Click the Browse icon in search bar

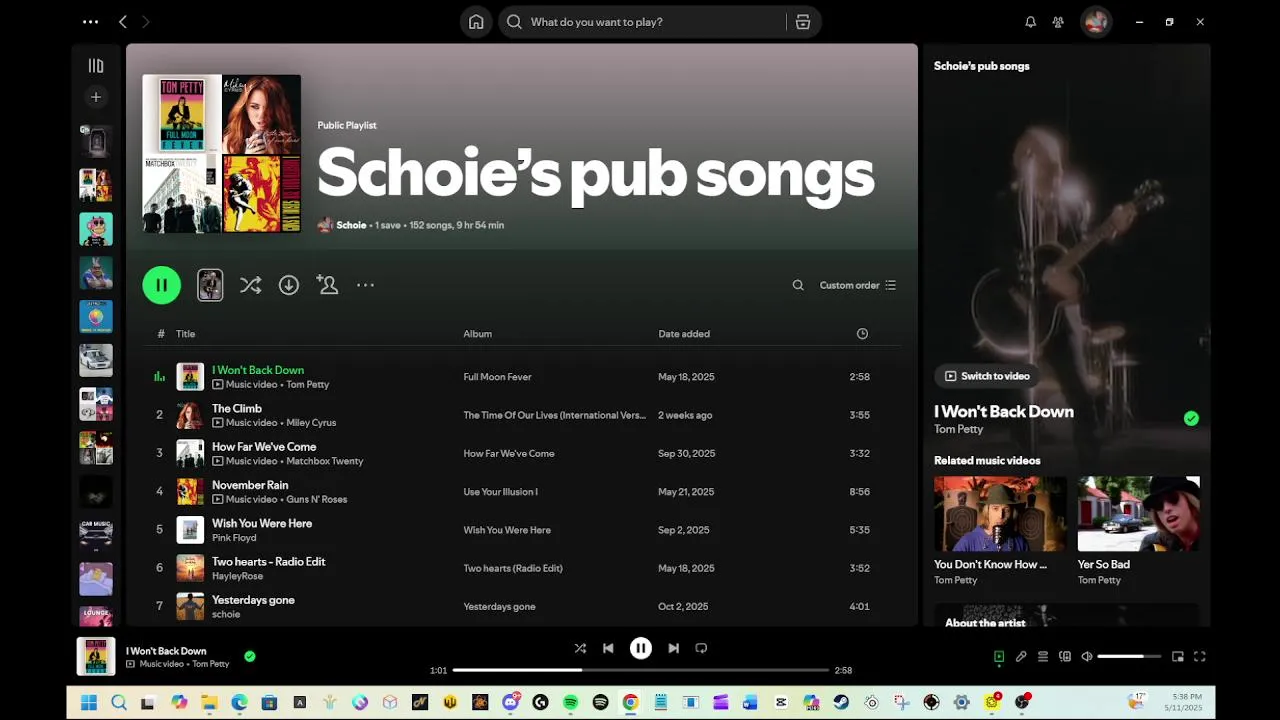802,22
